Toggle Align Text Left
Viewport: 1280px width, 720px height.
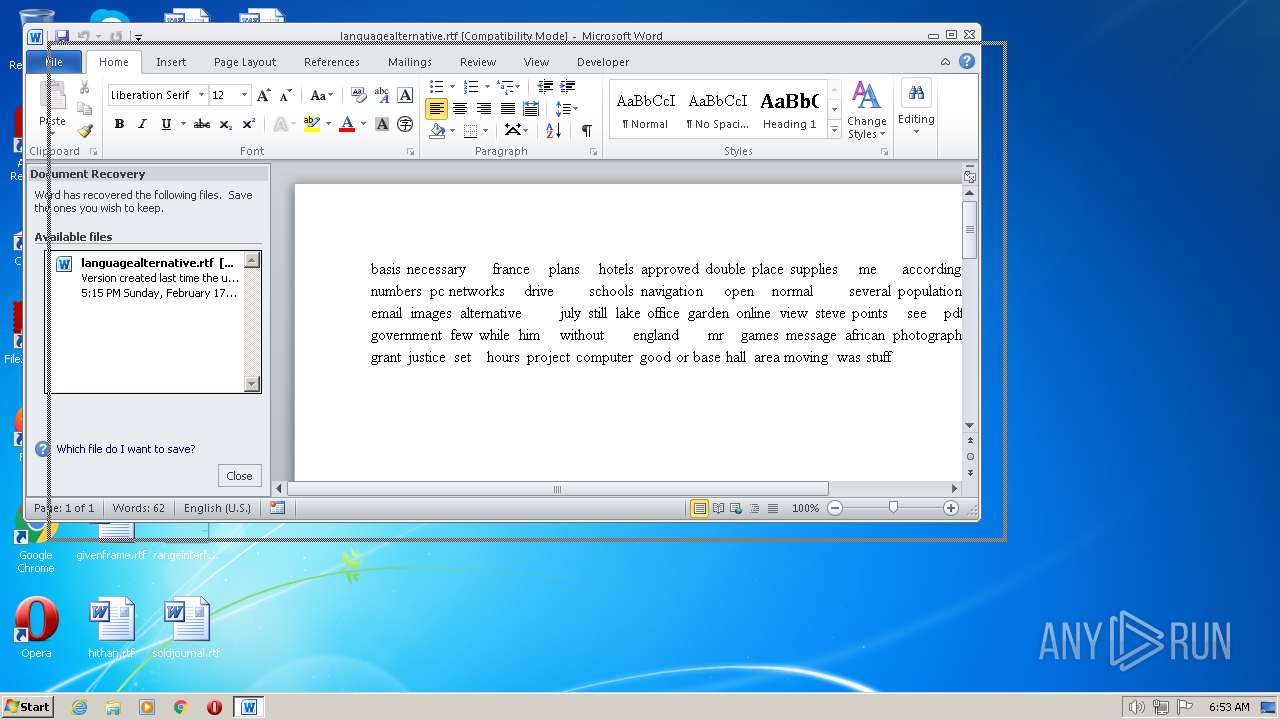pyautogui.click(x=436, y=109)
